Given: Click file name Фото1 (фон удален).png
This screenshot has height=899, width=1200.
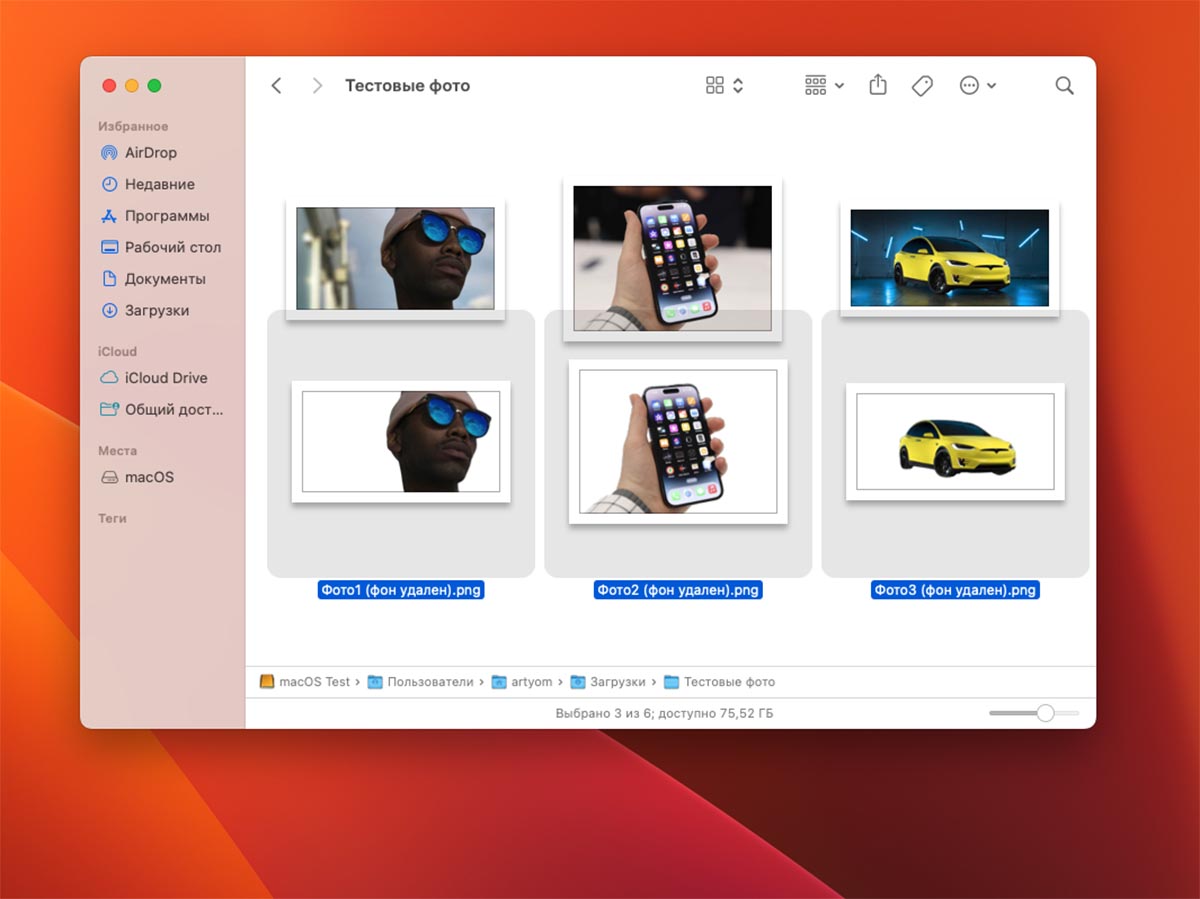Looking at the screenshot, I should coord(401,590).
